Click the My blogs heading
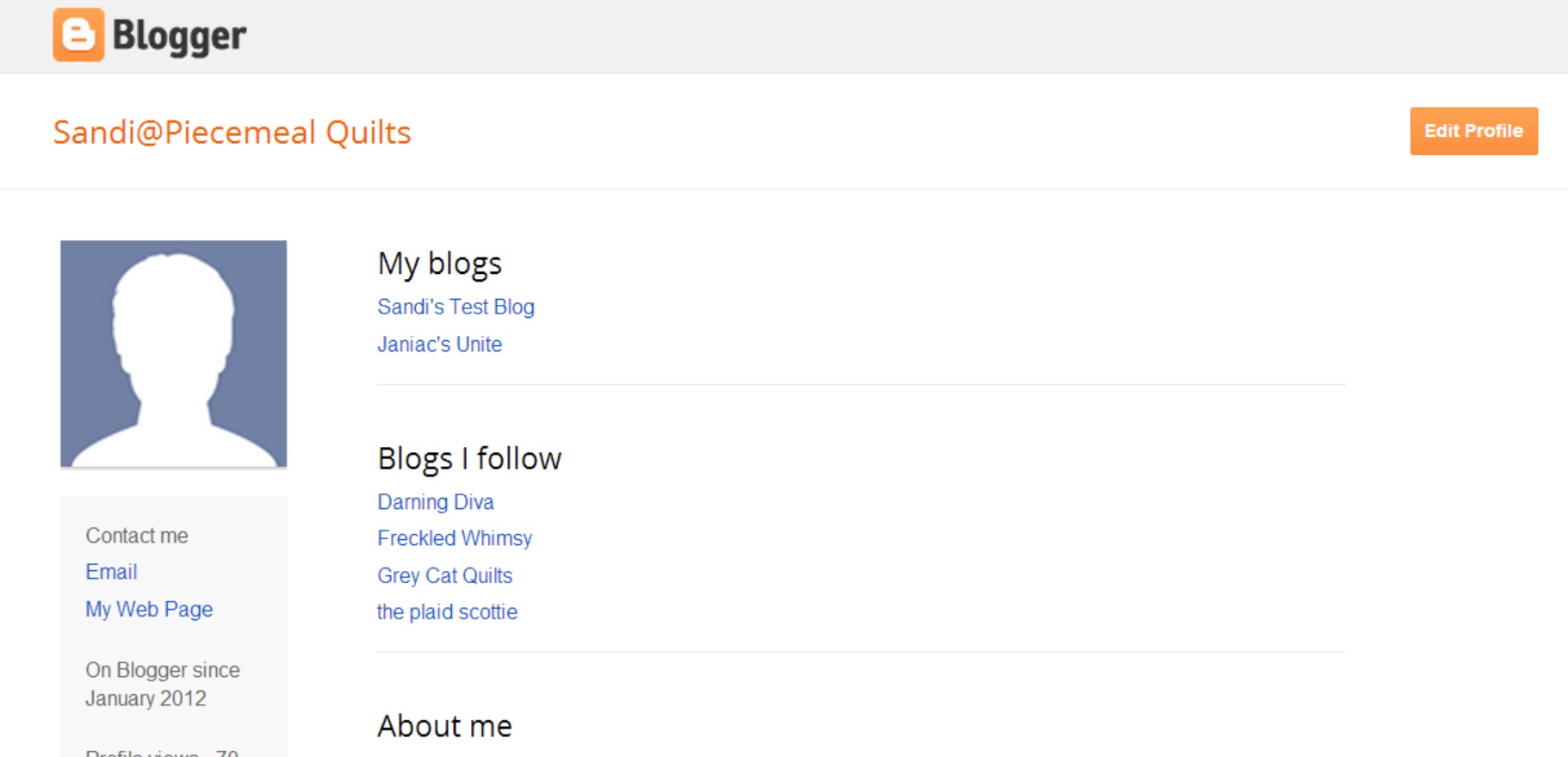 439,264
